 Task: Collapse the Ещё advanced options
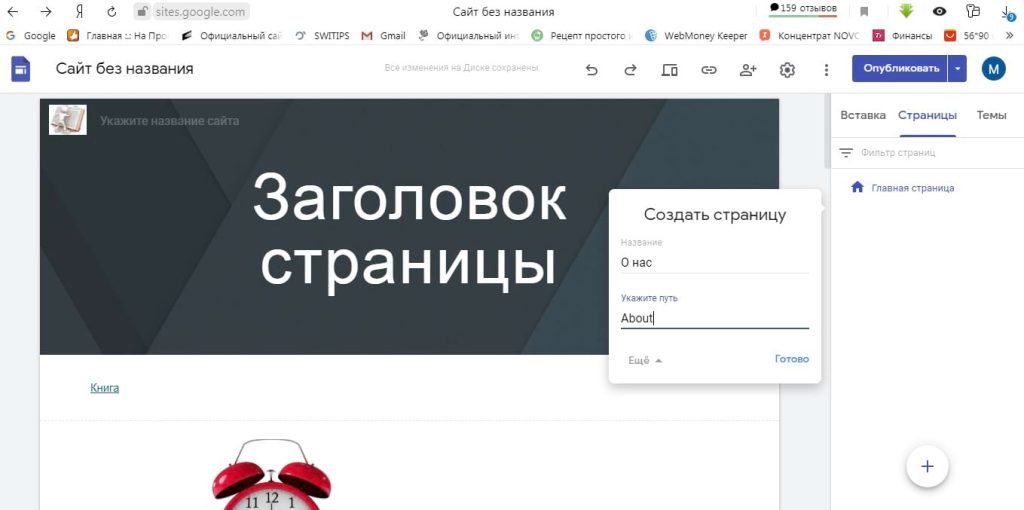pos(645,360)
